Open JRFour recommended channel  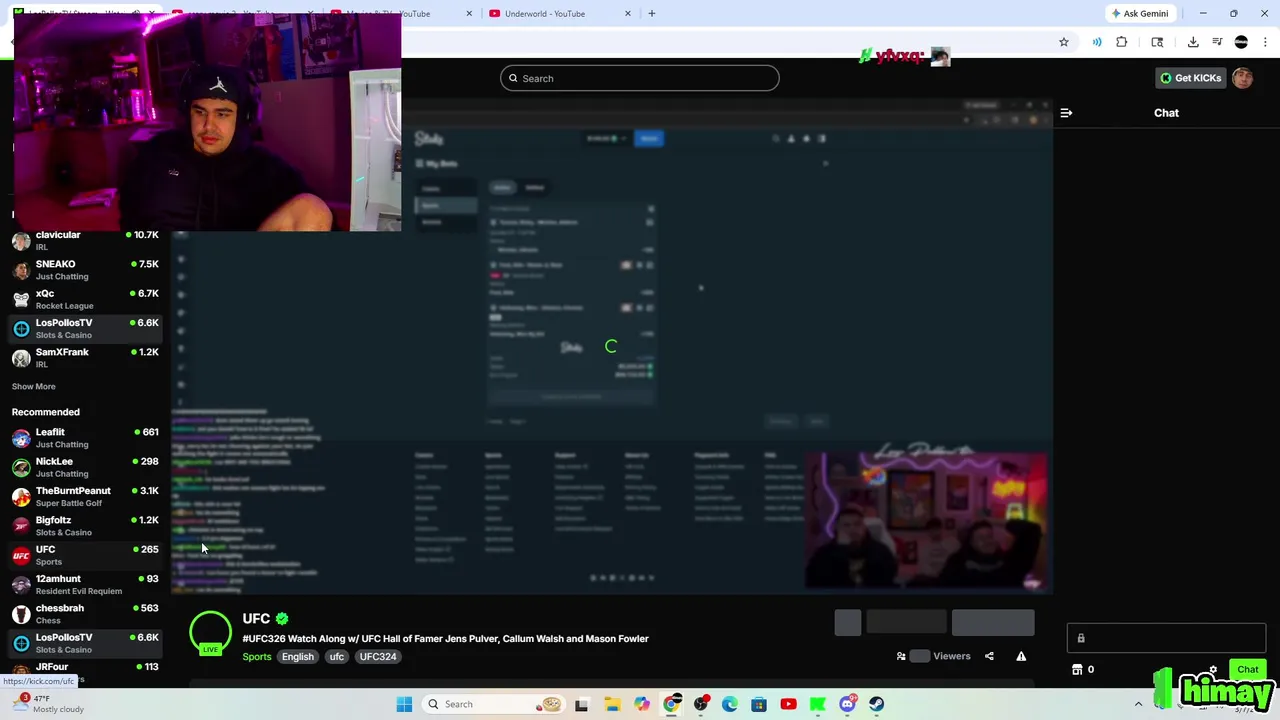pyautogui.click(x=85, y=670)
